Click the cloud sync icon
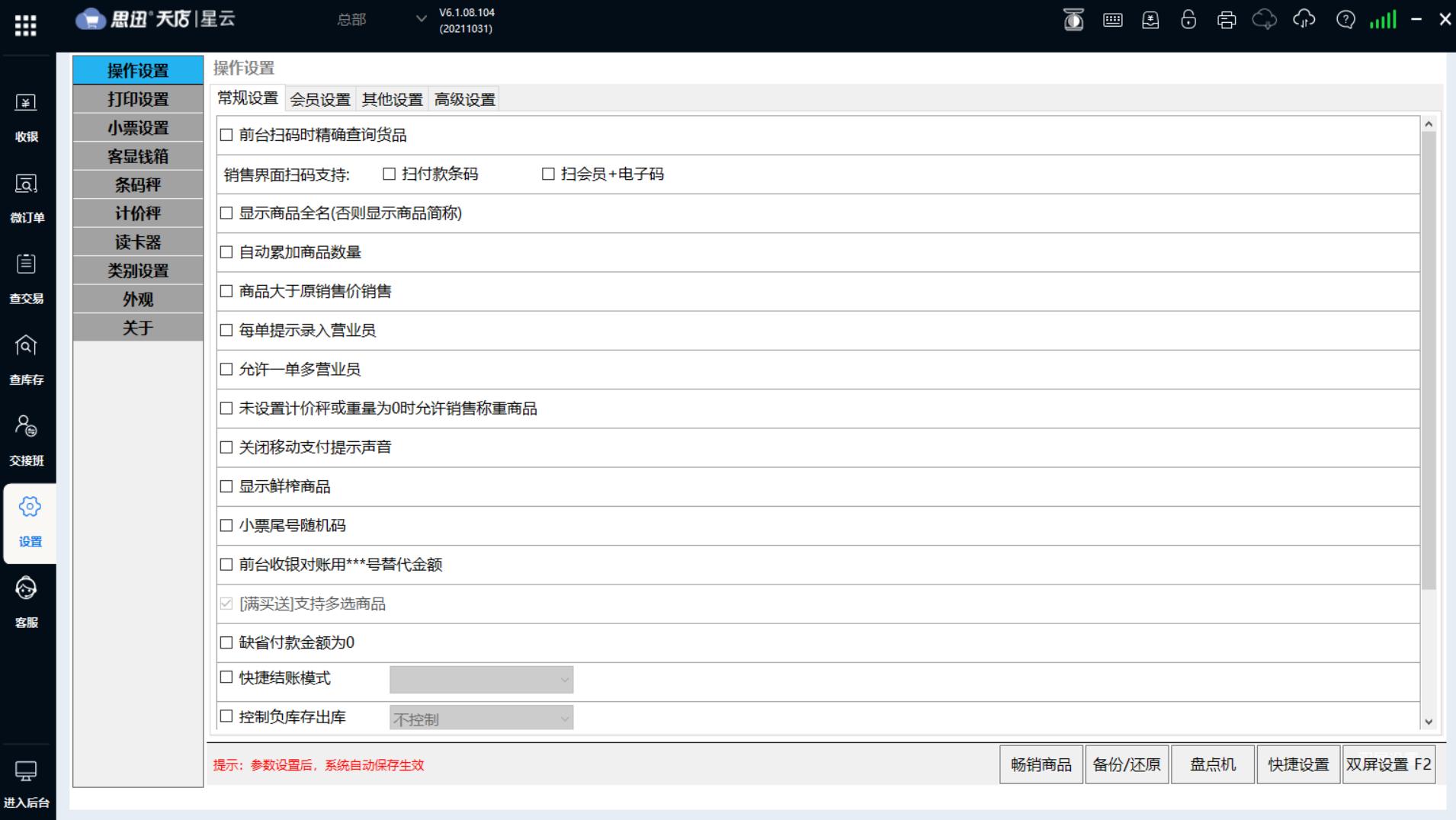 click(1304, 20)
